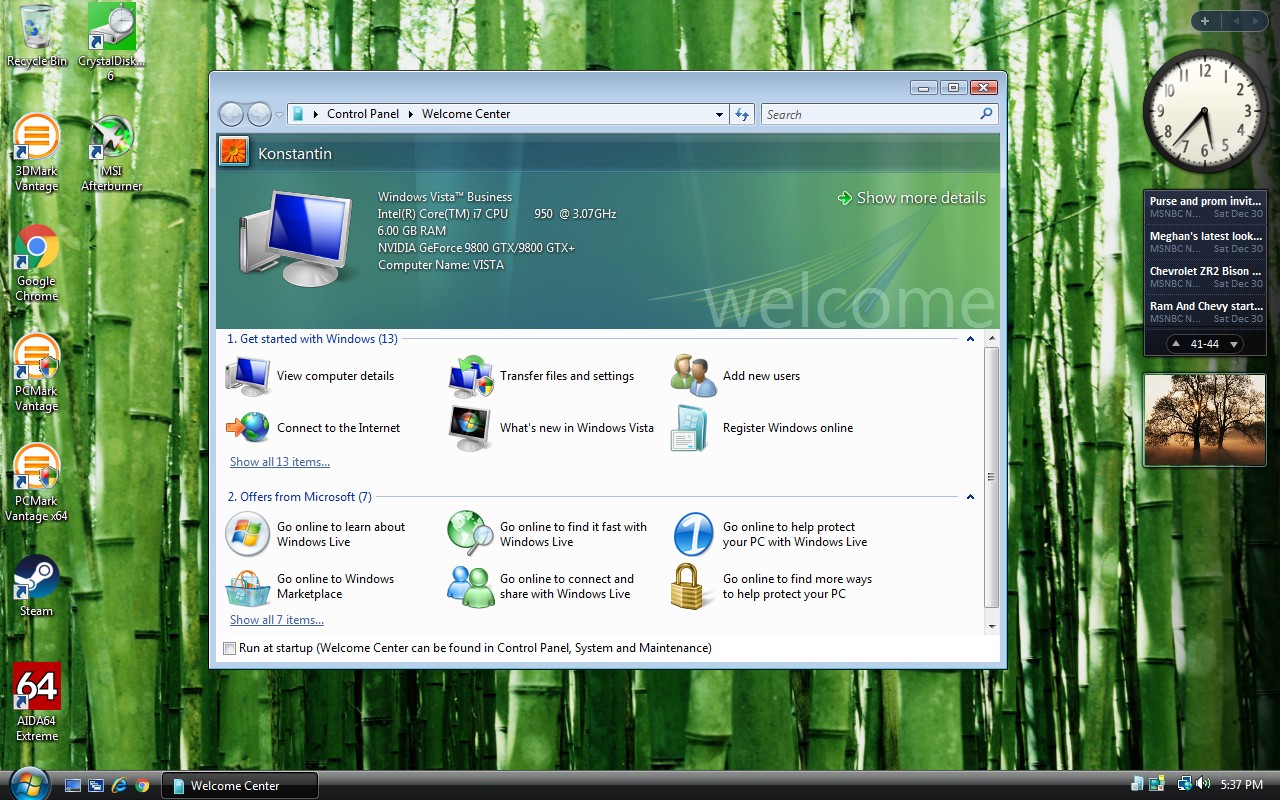Click Show Desktop in Quick Launch
This screenshot has width=1280, height=800.
(x=73, y=786)
